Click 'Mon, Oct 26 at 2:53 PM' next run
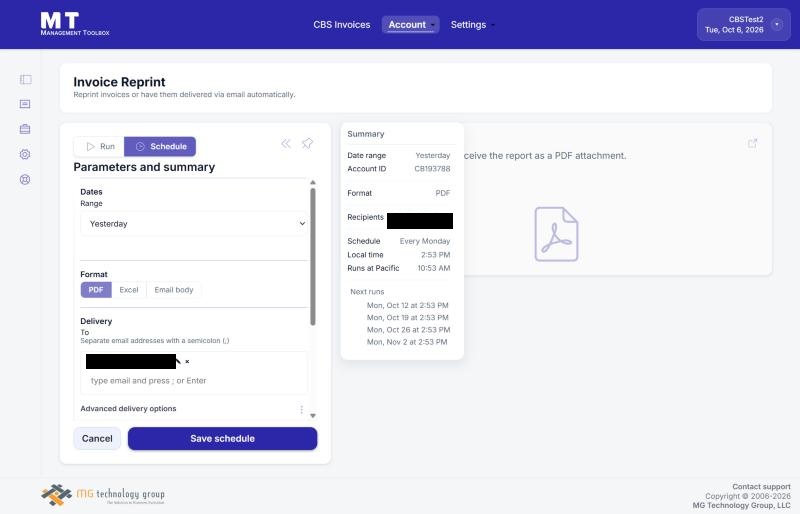 [408, 330]
